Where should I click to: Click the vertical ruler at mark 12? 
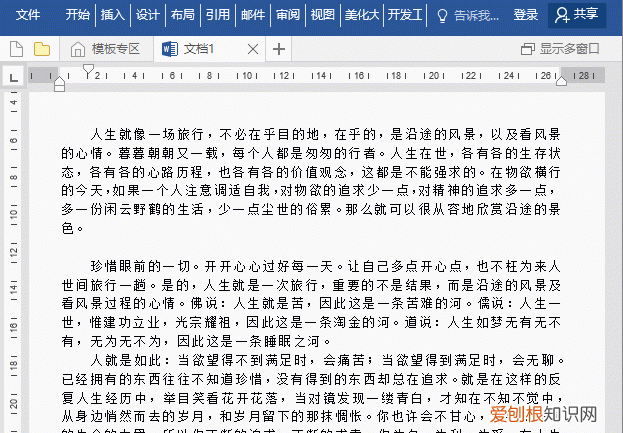point(14,251)
